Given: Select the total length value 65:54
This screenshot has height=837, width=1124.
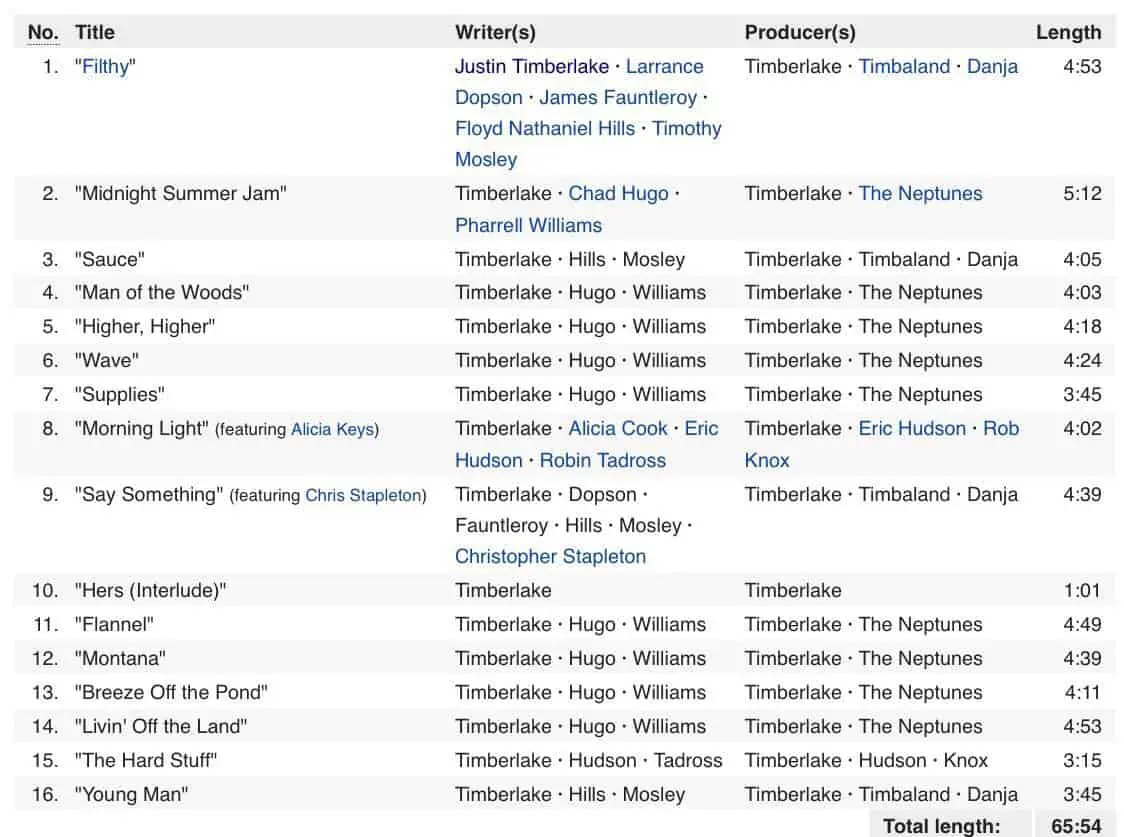Looking at the screenshot, I should [1076, 826].
